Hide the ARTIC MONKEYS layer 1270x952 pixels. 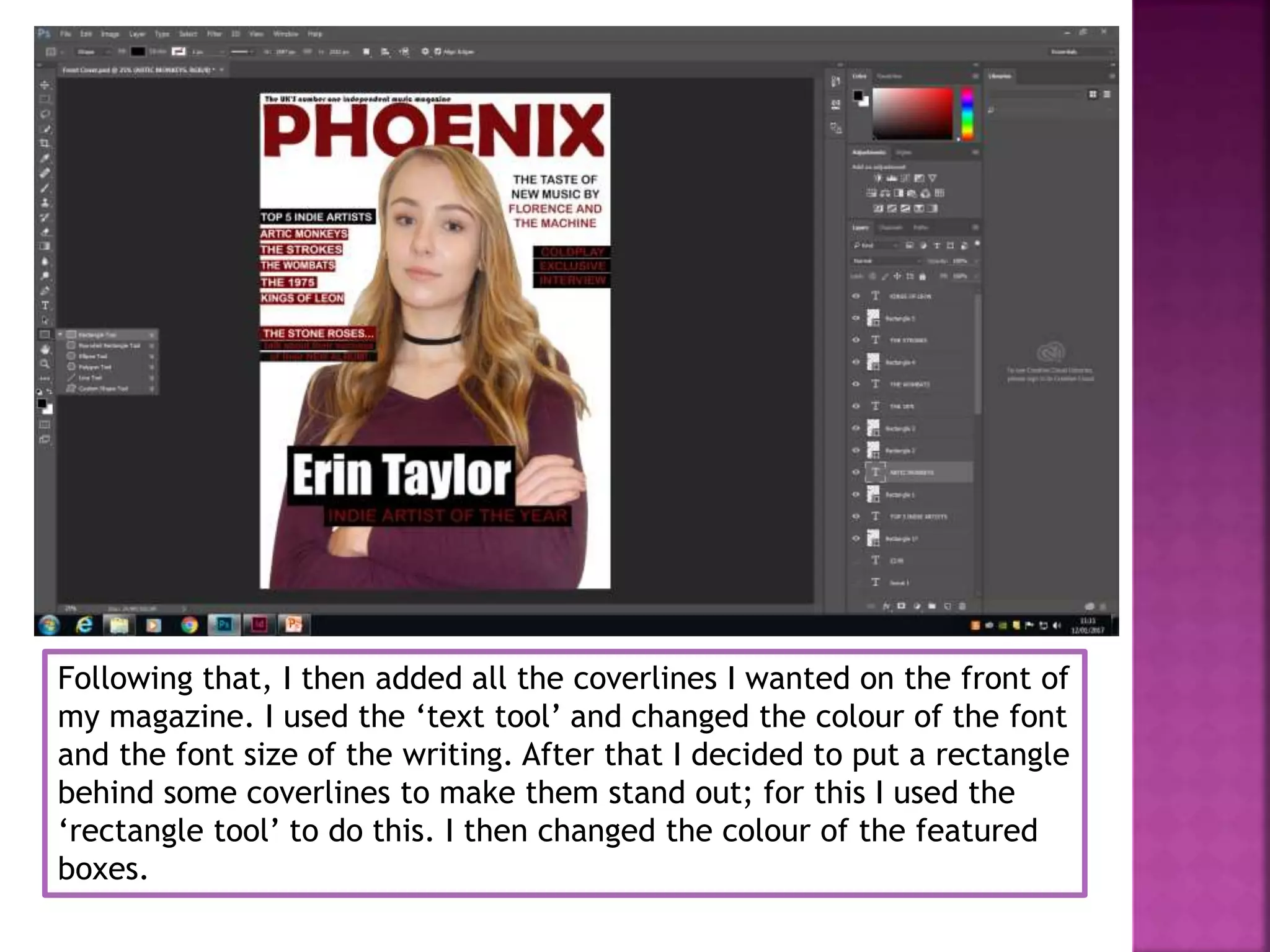856,472
